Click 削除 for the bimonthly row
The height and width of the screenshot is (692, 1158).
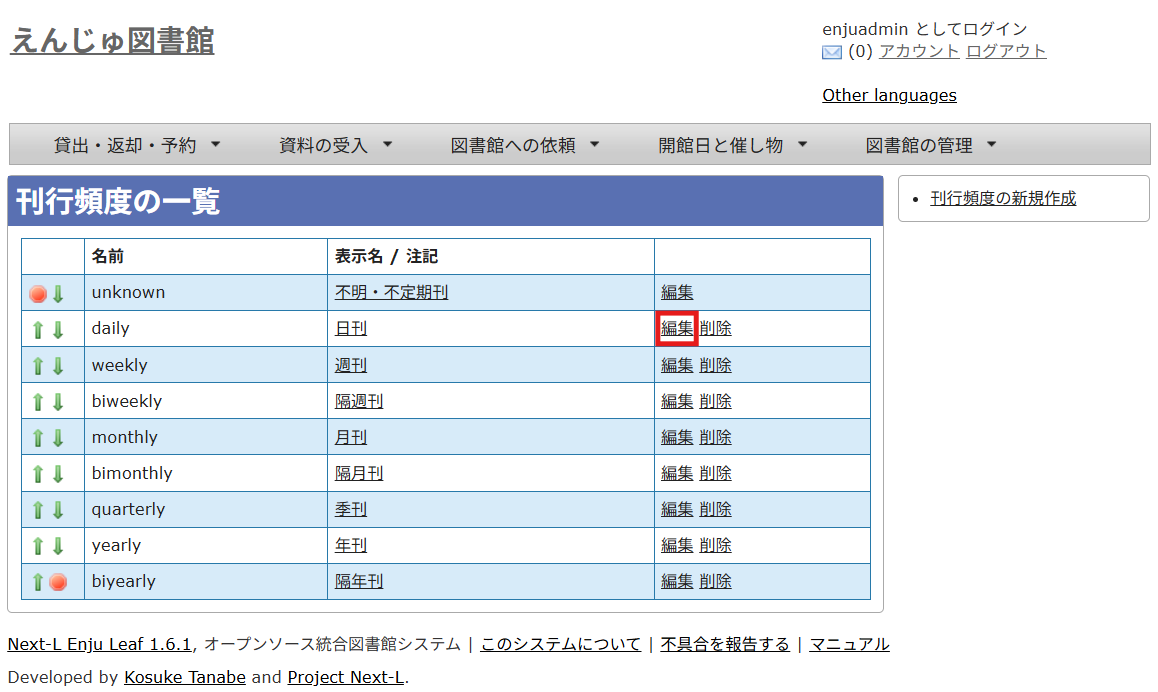pyautogui.click(x=716, y=473)
